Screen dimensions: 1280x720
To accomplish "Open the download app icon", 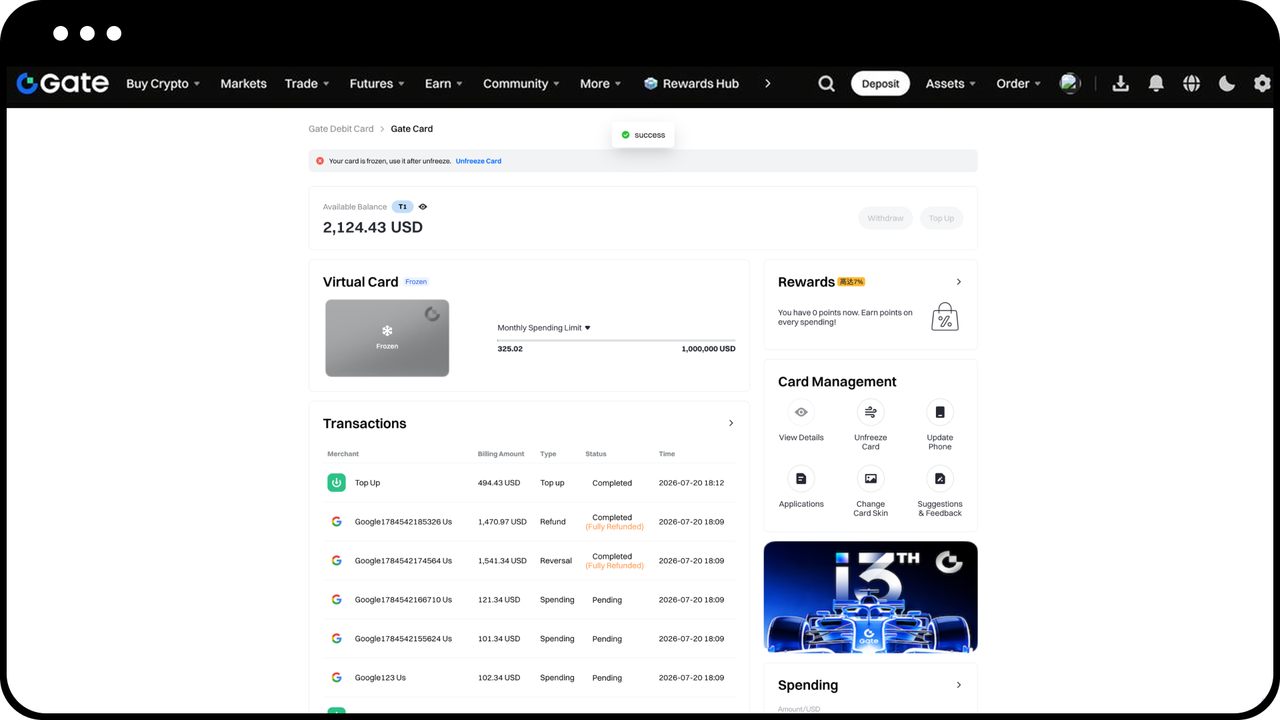I will [x=1120, y=84].
